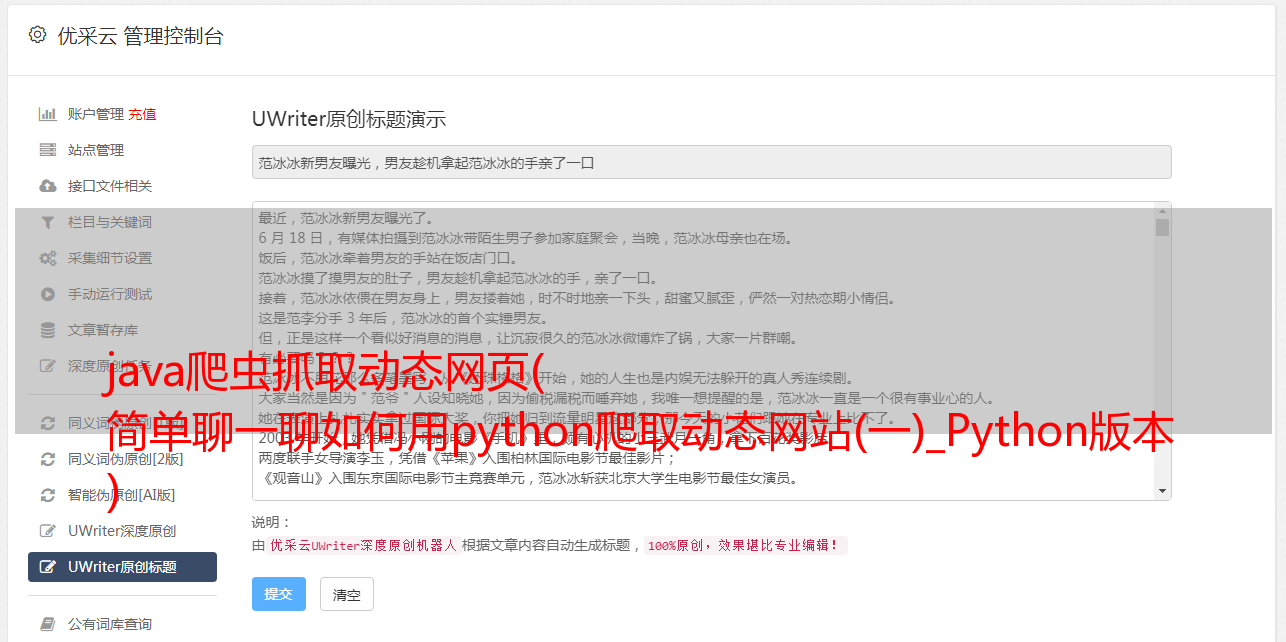
Task: Click the book icon for 公有词库查询
Action: click(x=47, y=624)
